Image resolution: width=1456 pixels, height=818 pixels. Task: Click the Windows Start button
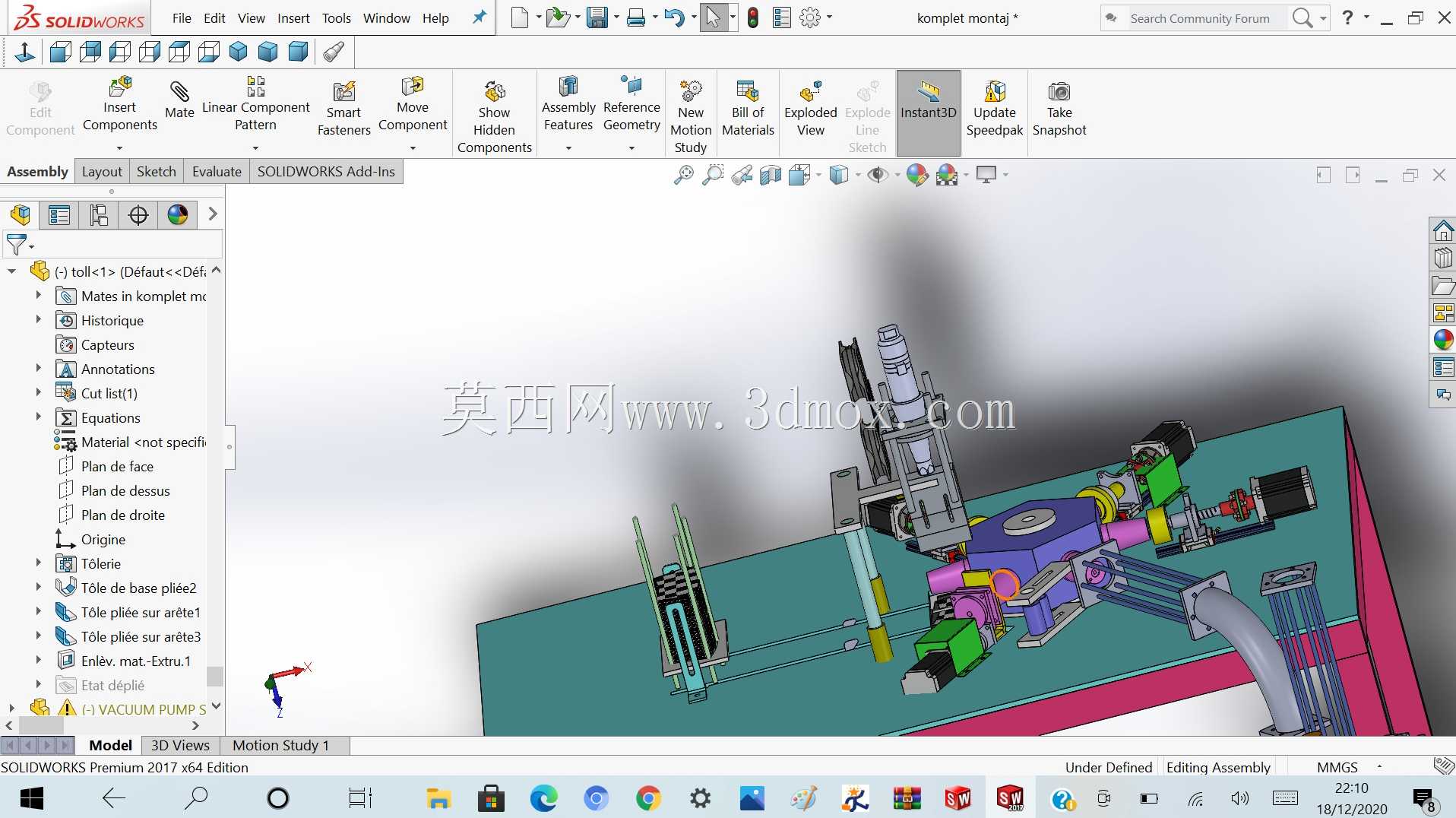32,798
